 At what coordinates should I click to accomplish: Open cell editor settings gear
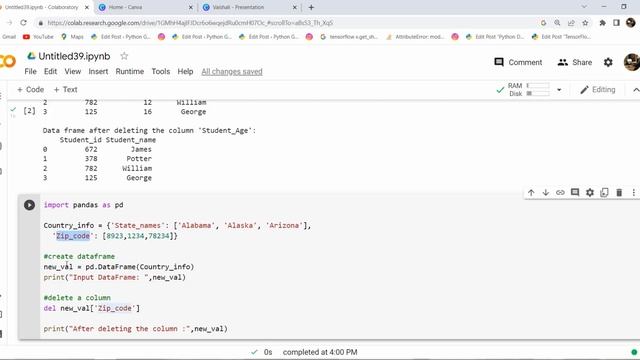(x=590, y=192)
